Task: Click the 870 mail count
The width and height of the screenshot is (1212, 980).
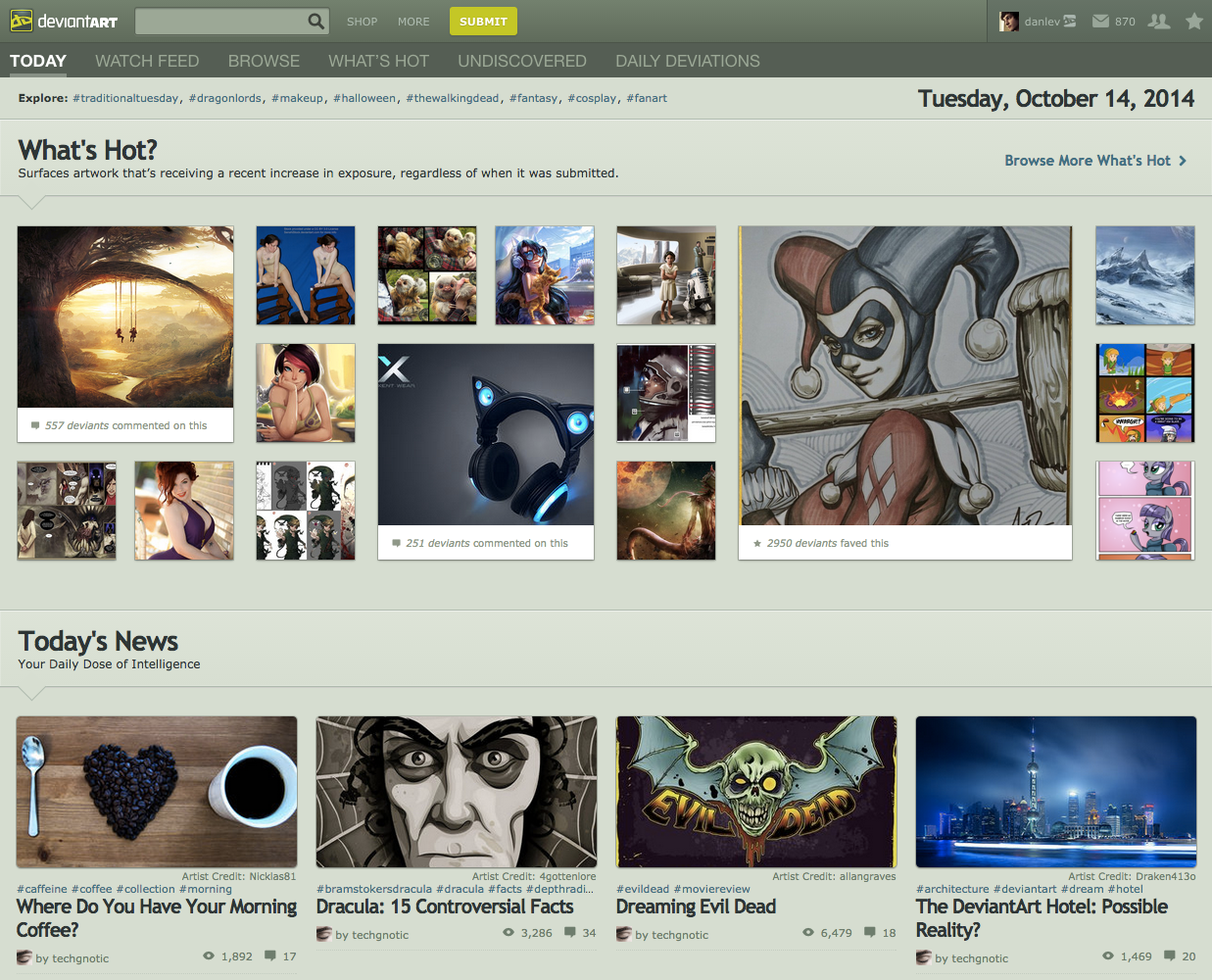Action: point(1125,22)
